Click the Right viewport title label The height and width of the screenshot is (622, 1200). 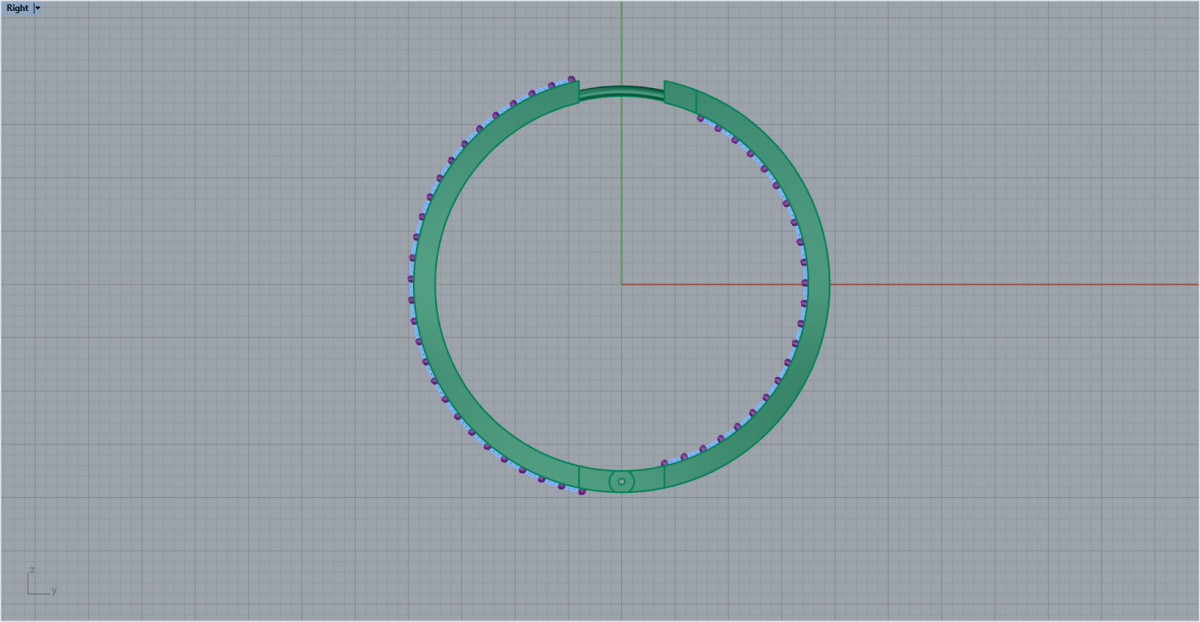pyautogui.click(x=17, y=7)
